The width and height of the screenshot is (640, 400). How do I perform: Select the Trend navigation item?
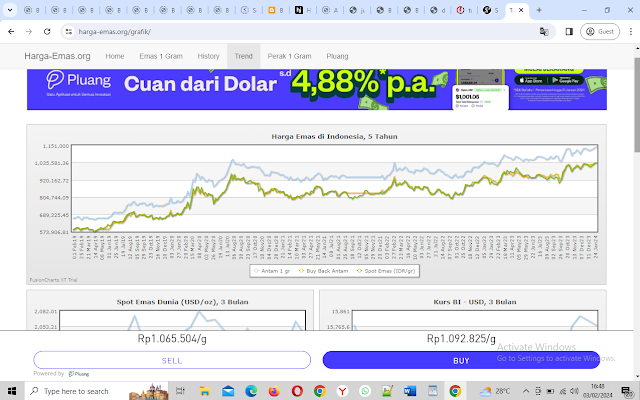coord(243,56)
